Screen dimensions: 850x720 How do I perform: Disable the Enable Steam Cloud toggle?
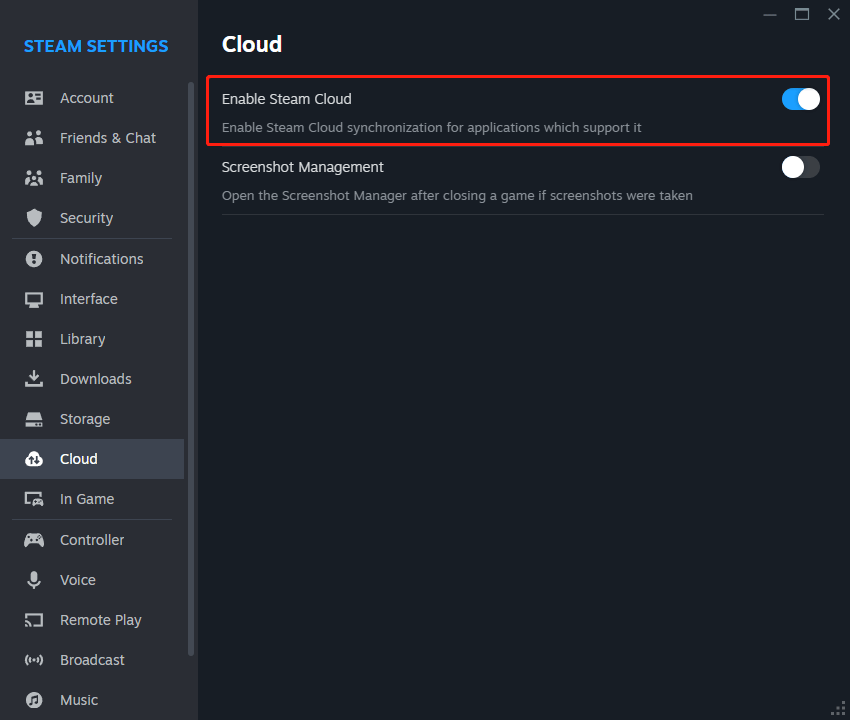pyautogui.click(x=800, y=99)
